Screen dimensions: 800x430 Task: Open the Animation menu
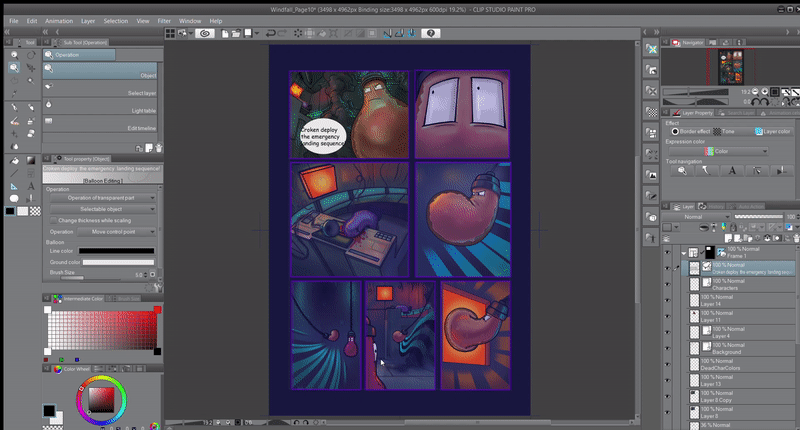58,20
